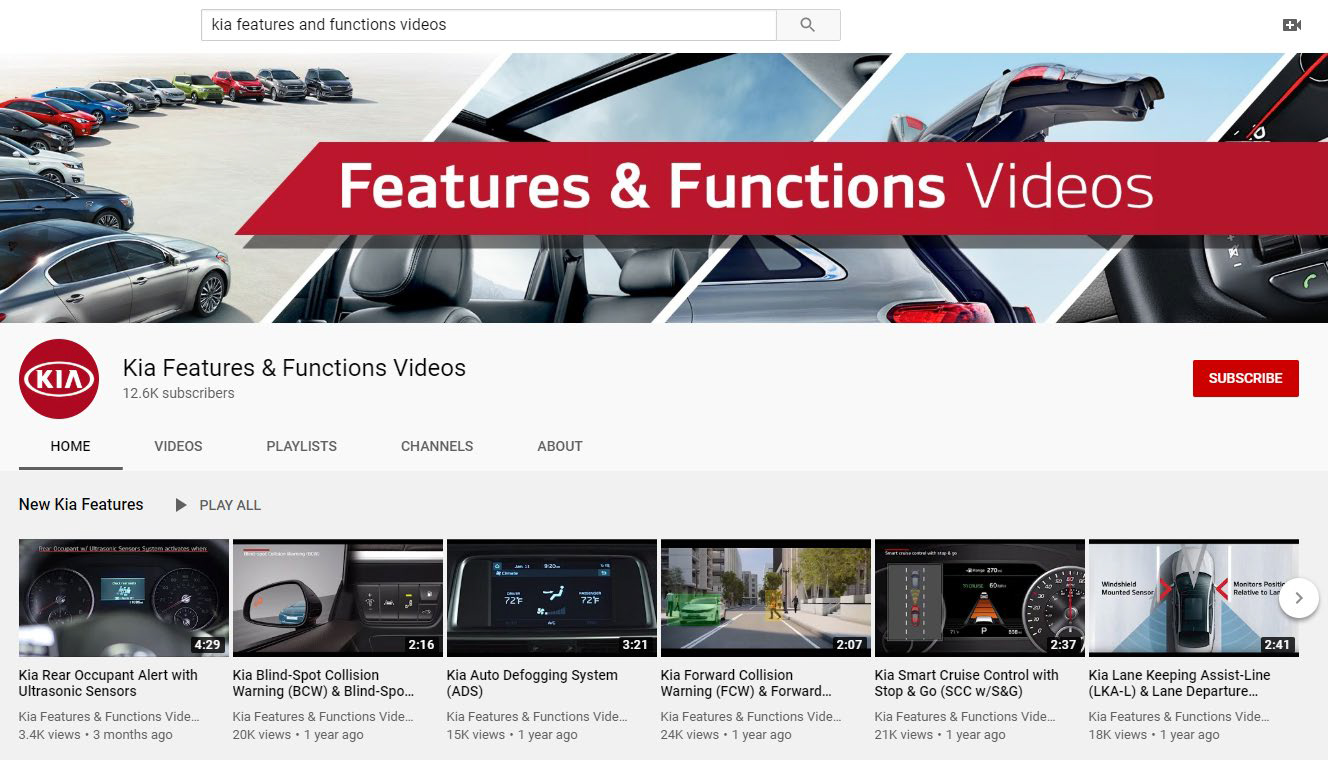Click title Kia Auto Defogging System (ADS)

tap(532, 683)
